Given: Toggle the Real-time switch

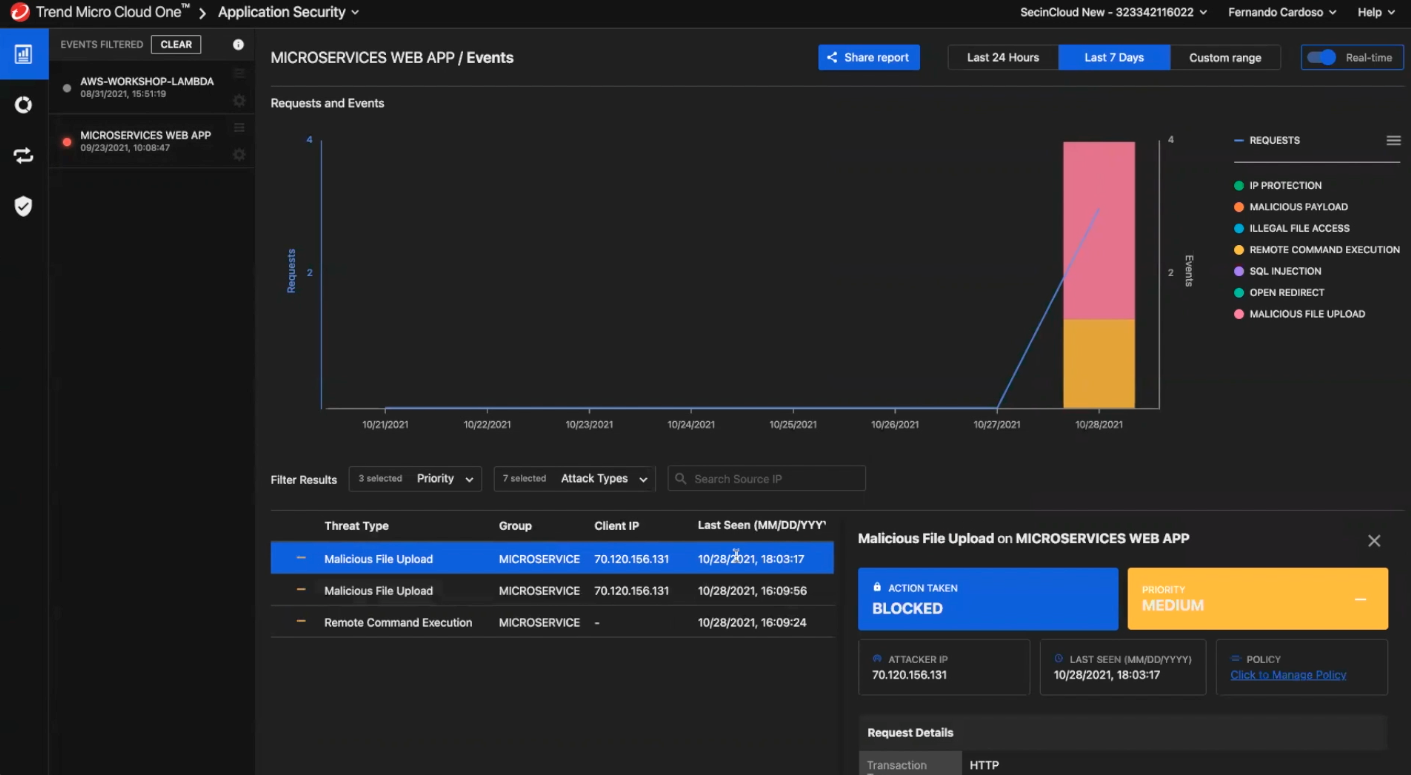Looking at the screenshot, I should [x=1321, y=58].
